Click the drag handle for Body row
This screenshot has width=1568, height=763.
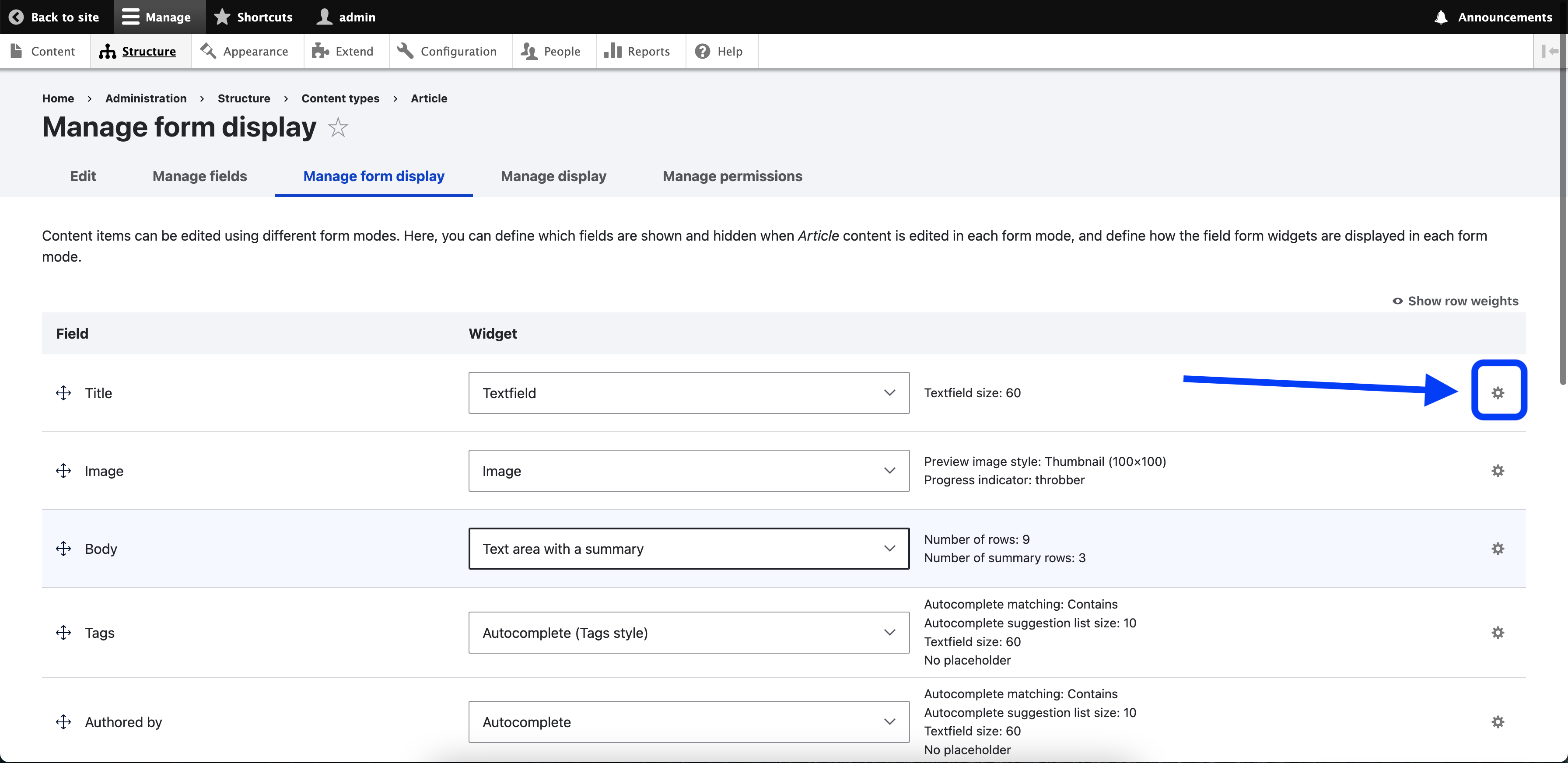click(63, 548)
